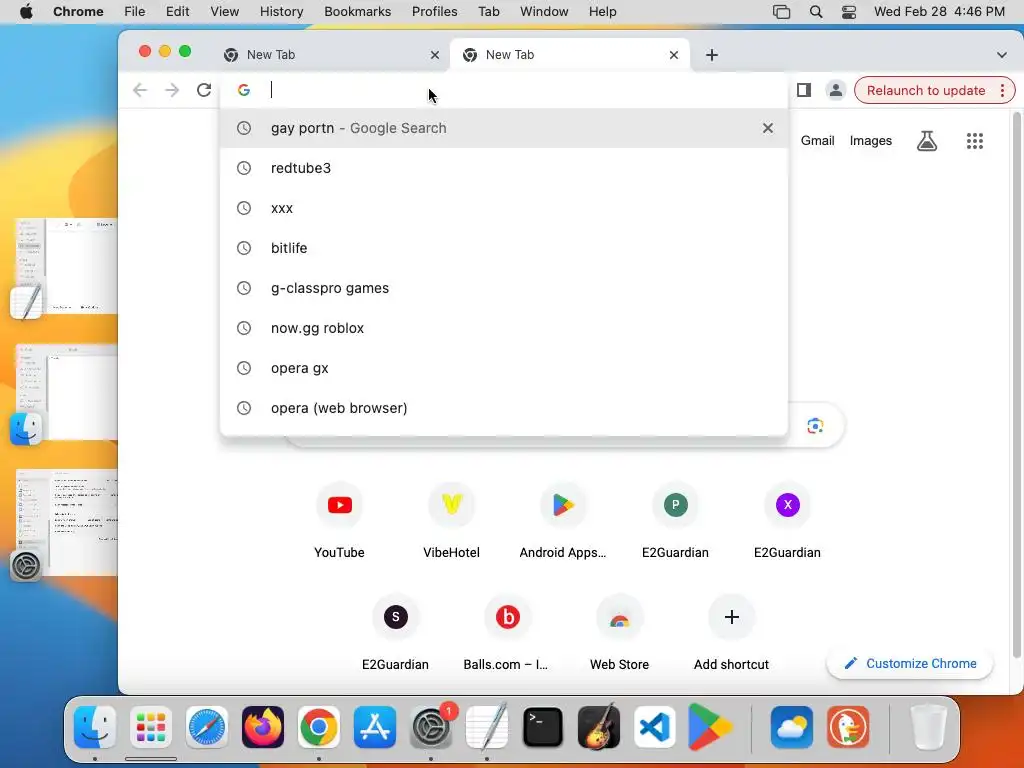Image resolution: width=1024 pixels, height=768 pixels.
Task: Open Spotlight search in the menu bar
Action: (816, 12)
